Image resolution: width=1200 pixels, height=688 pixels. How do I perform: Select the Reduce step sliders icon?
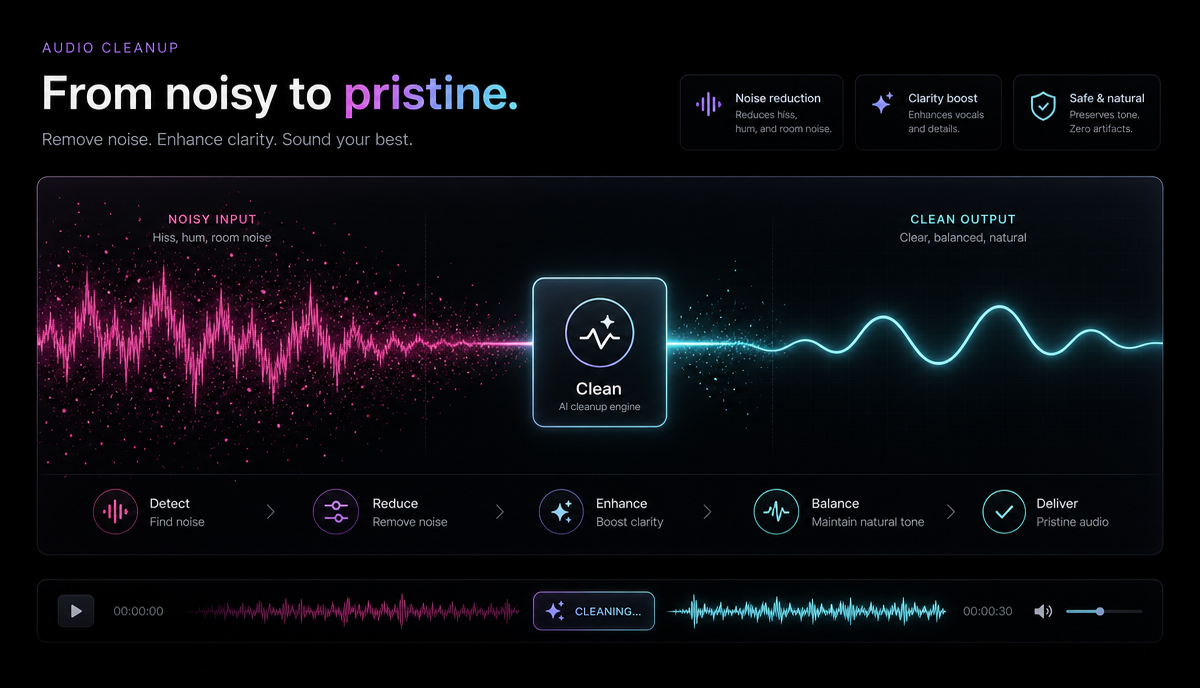tap(336, 512)
